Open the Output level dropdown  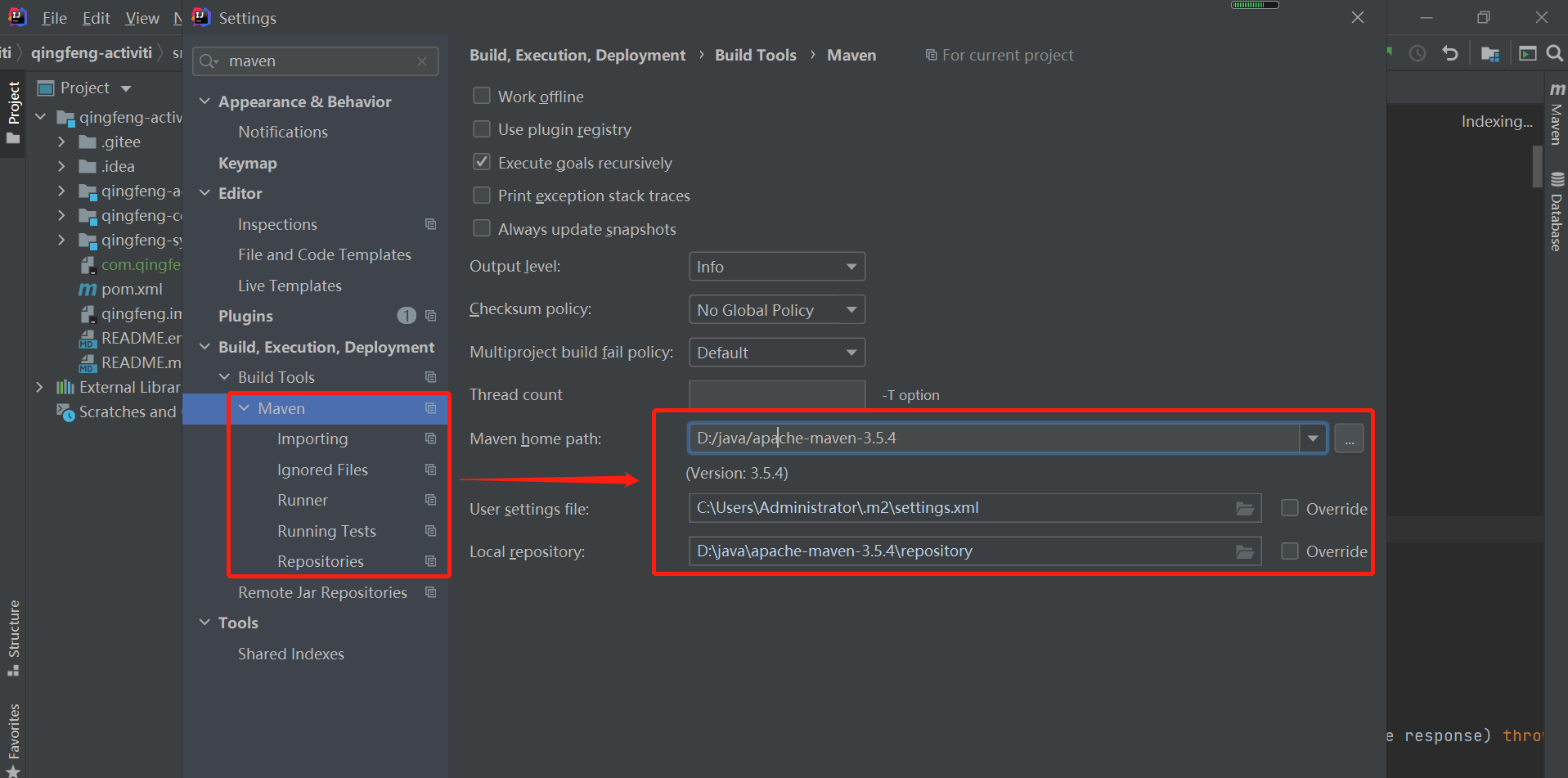tap(777, 267)
